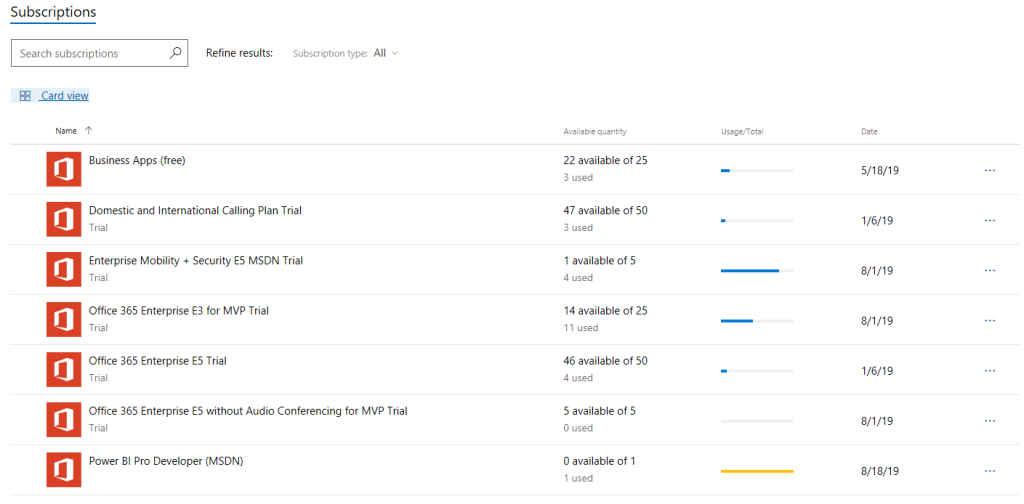Click the yellow usage bar for Power BI Pro
1024x504 pixels.
point(757,471)
